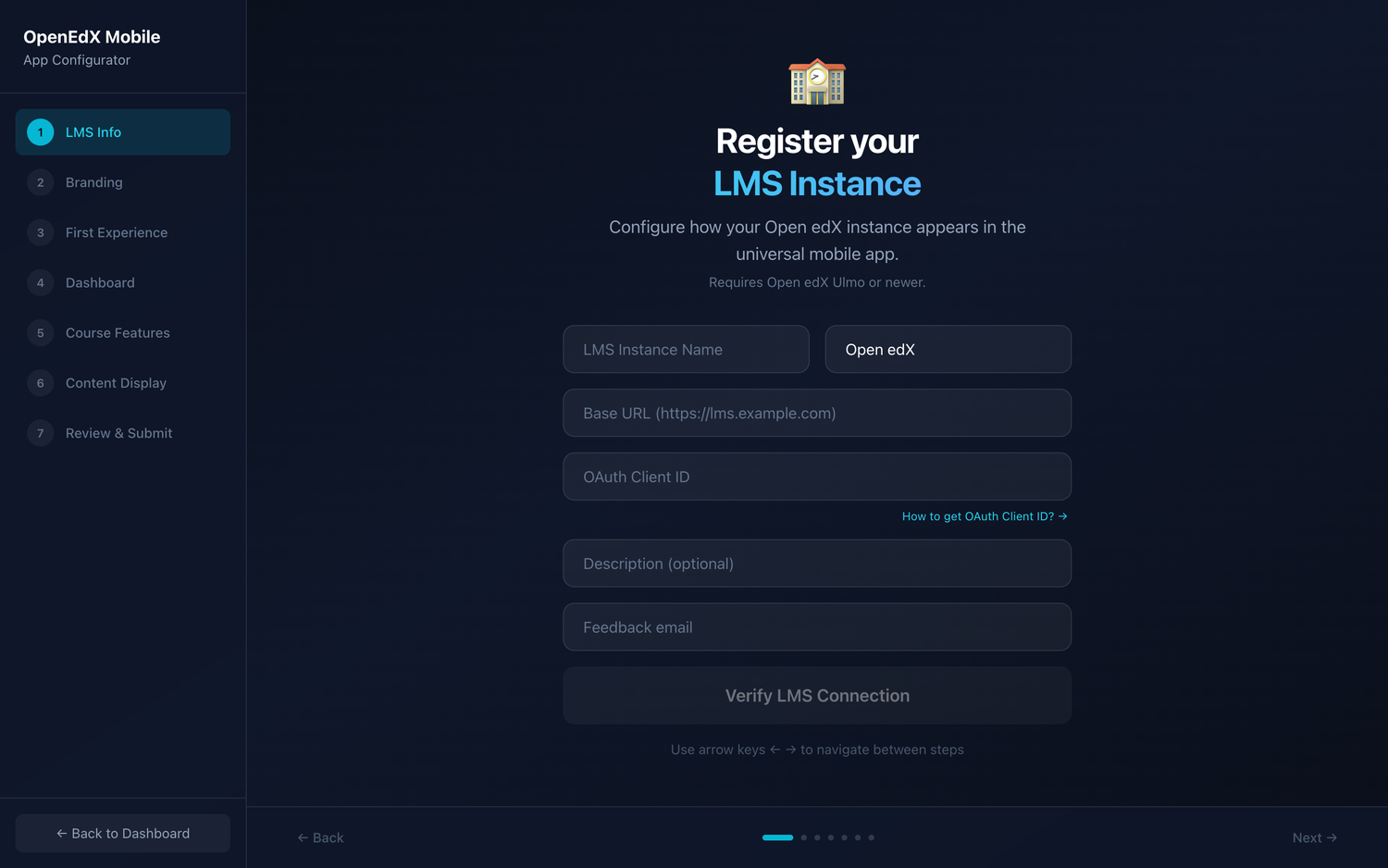
Task: Click into the OAuth Client ID field
Action: 817,477
